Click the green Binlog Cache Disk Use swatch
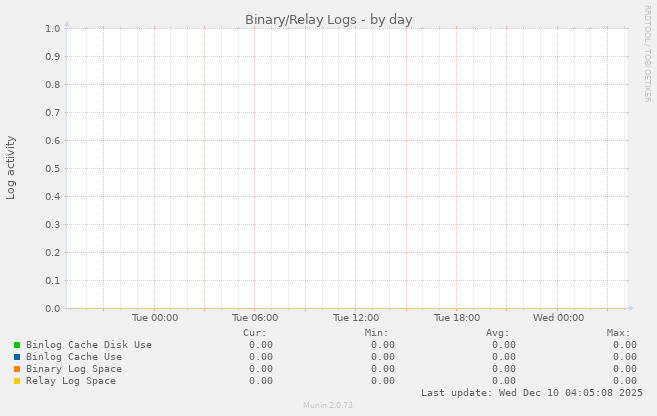 17,345
